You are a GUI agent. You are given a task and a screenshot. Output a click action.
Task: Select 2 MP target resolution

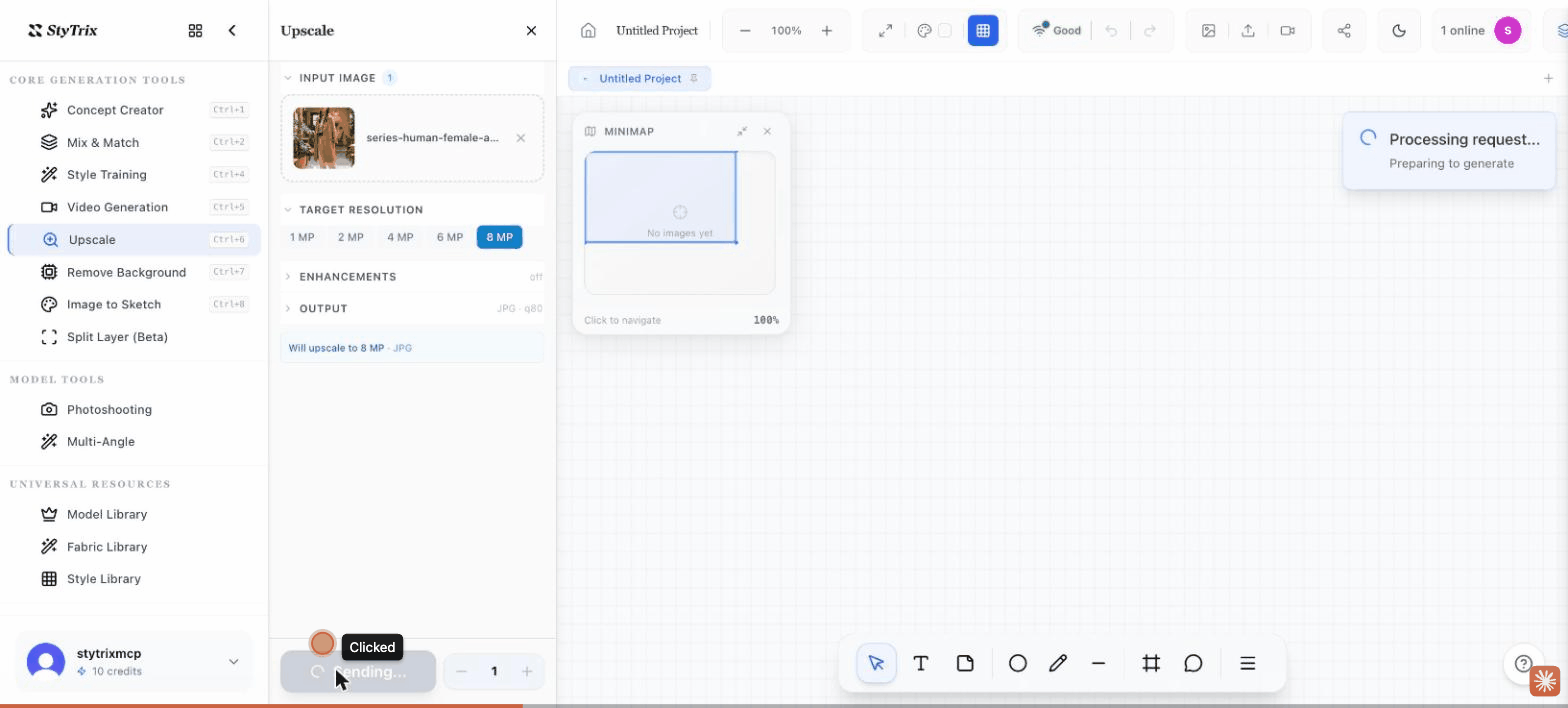(350, 237)
